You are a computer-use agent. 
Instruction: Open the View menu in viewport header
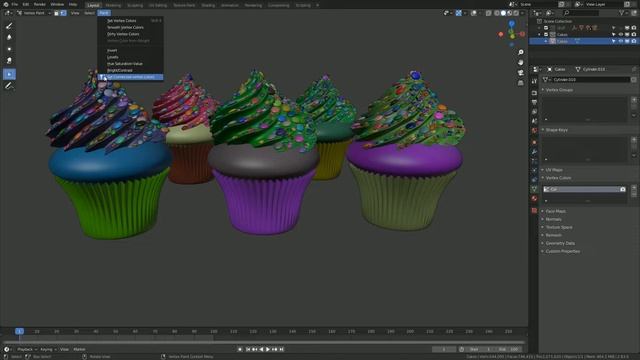75,13
